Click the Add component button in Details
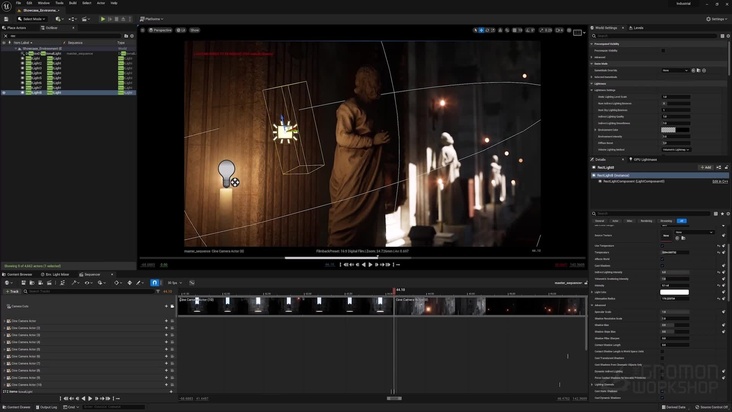Viewport: 732px width, 412px height. pyautogui.click(x=705, y=168)
